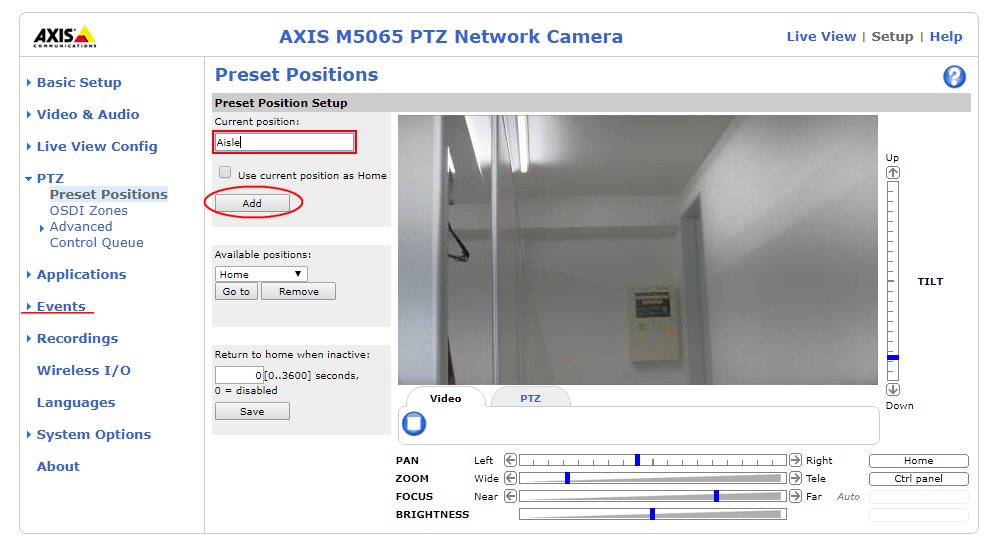This screenshot has width=997, height=541.
Task: Click the Go to button
Action: (236, 291)
